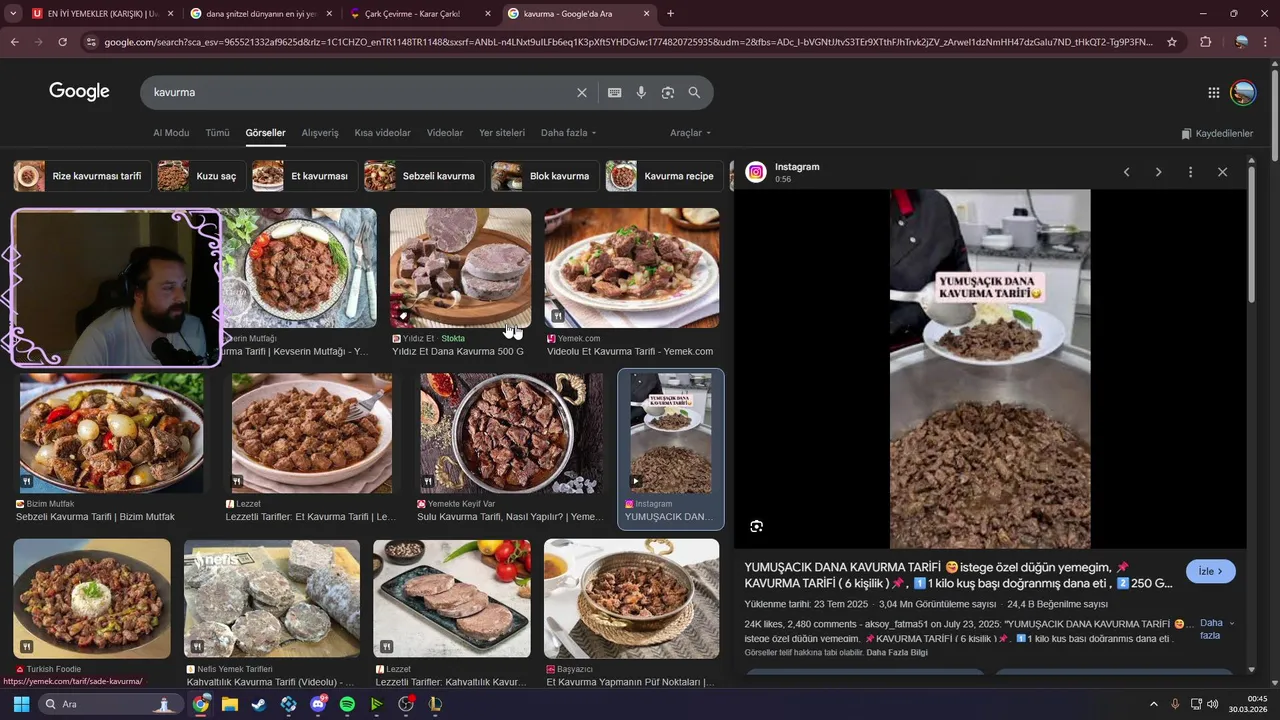Open the Turkish Foodie result thumbnail
The height and width of the screenshot is (720, 1280).
(92, 599)
